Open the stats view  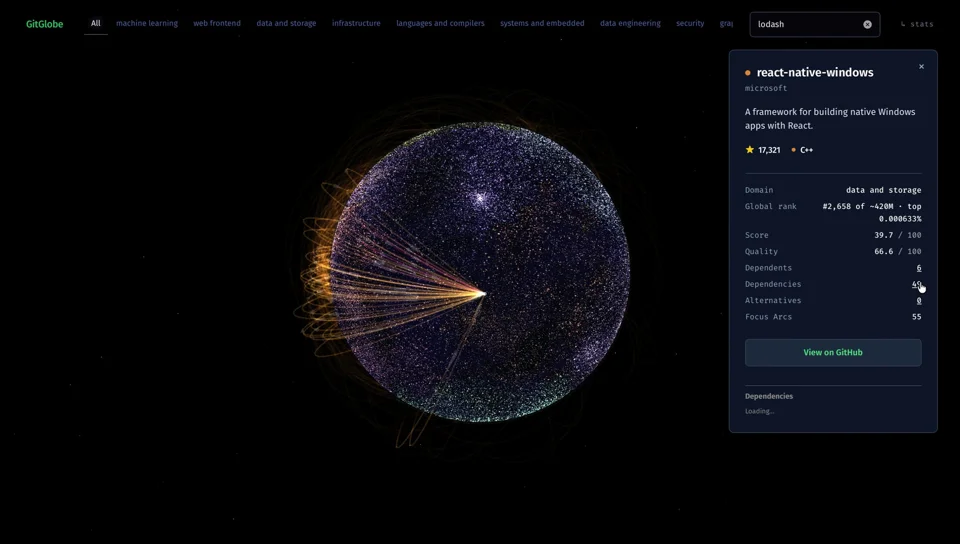917,24
